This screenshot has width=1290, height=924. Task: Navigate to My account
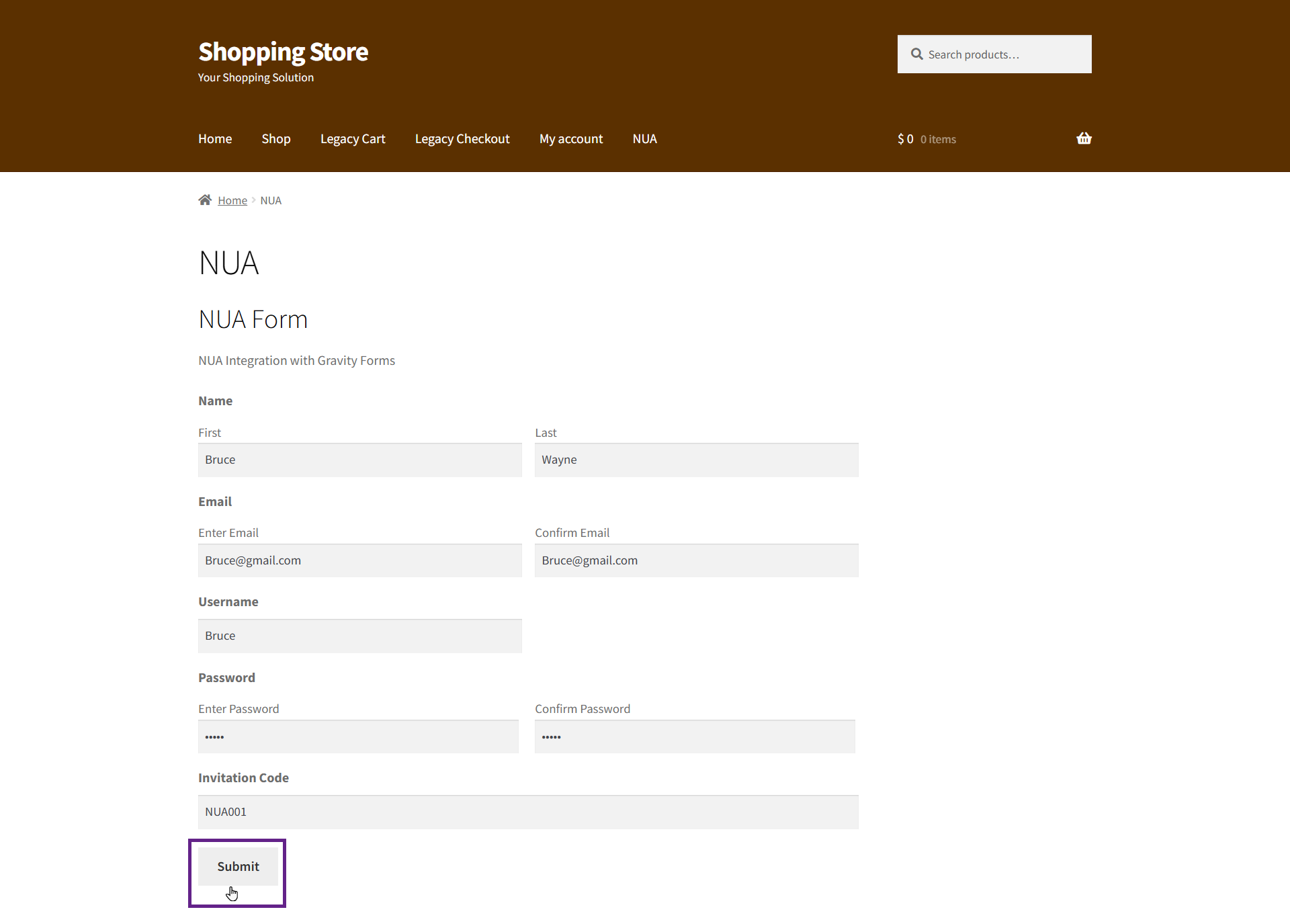pyautogui.click(x=570, y=139)
